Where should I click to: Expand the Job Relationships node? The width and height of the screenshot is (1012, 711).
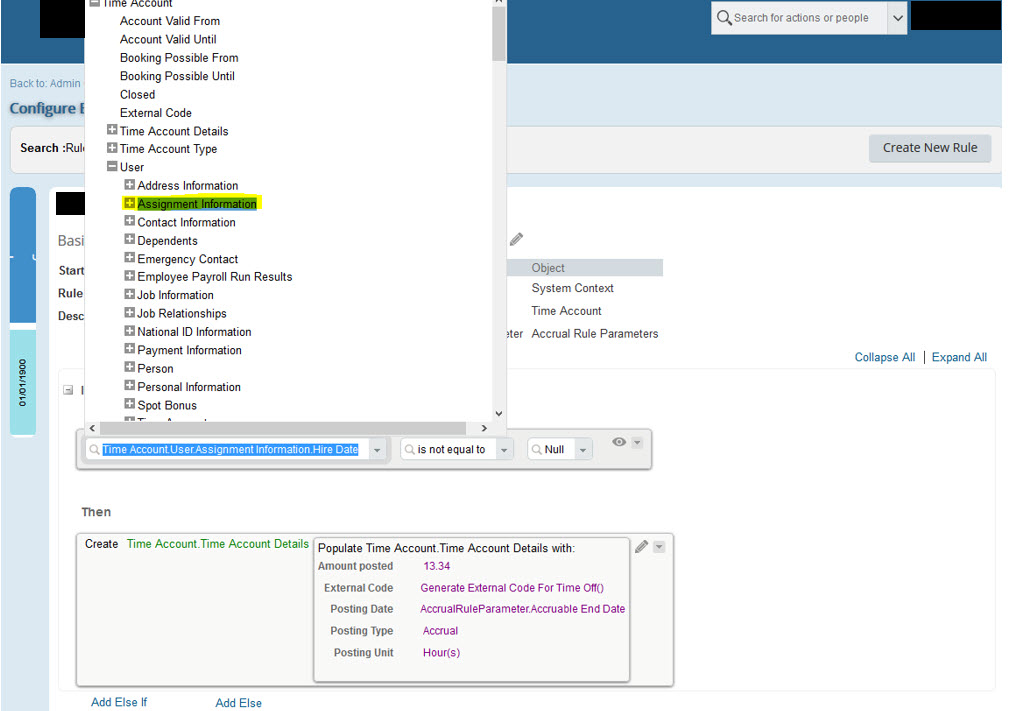[130, 313]
